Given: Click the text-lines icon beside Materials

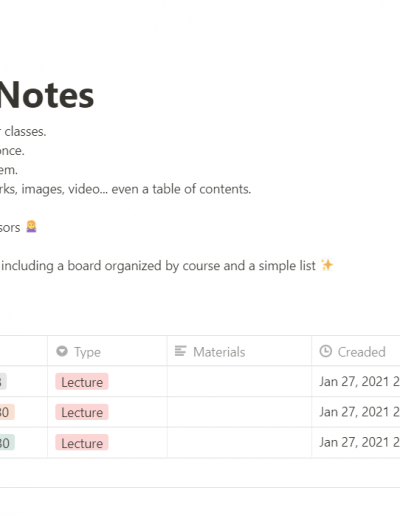Looking at the screenshot, I should (x=180, y=351).
